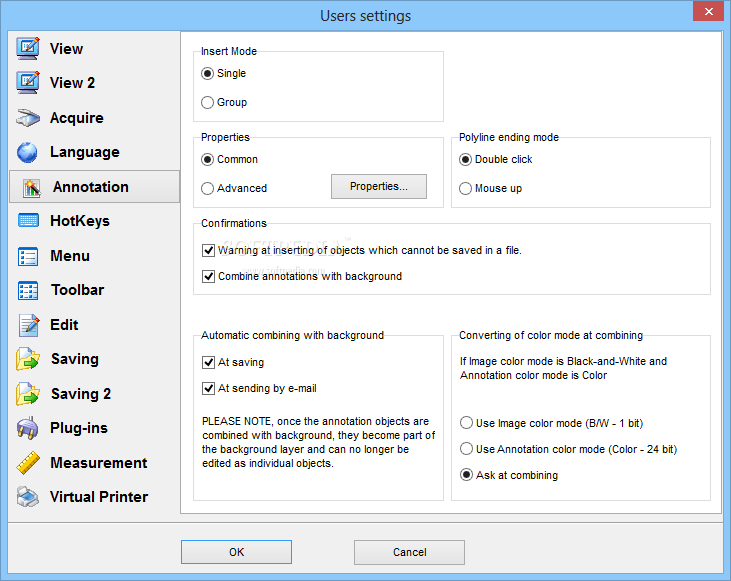This screenshot has width=731, height=581.
Task: Click the Language globe icon
Action: [28, 152]
